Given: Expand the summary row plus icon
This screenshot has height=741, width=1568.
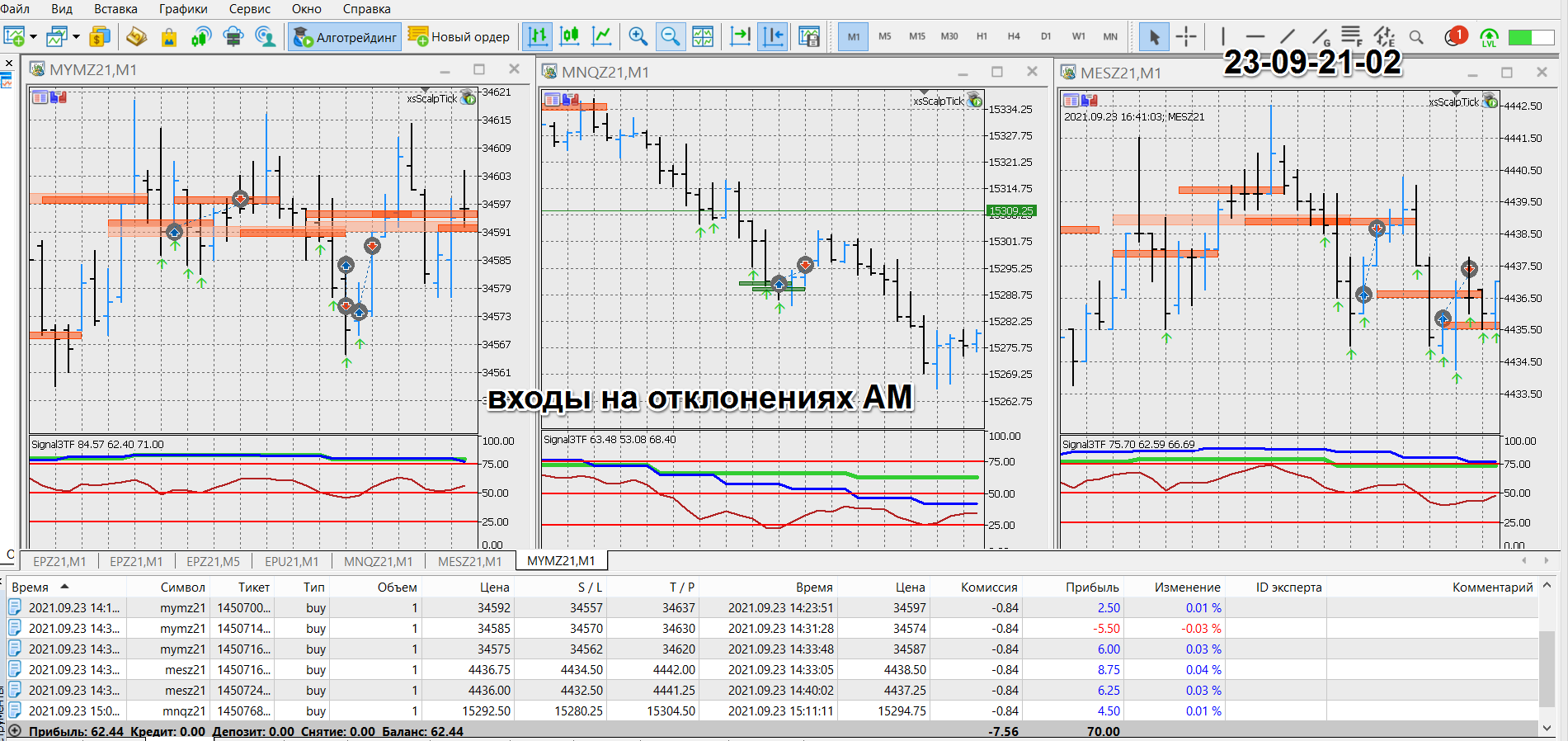Looking at the screenshot, I should pyautogui.click(x=15, y=731).
